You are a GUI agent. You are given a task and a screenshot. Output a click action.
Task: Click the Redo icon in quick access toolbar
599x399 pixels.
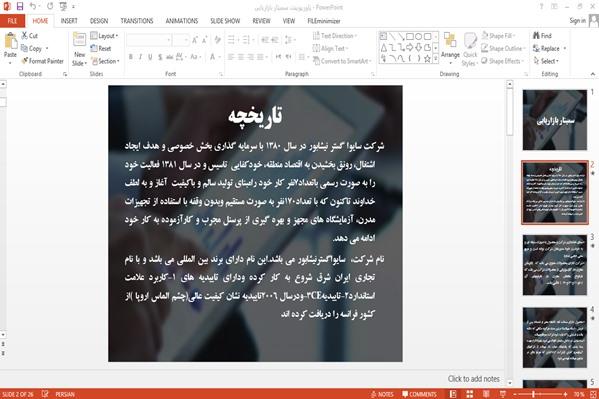(50, 6)
